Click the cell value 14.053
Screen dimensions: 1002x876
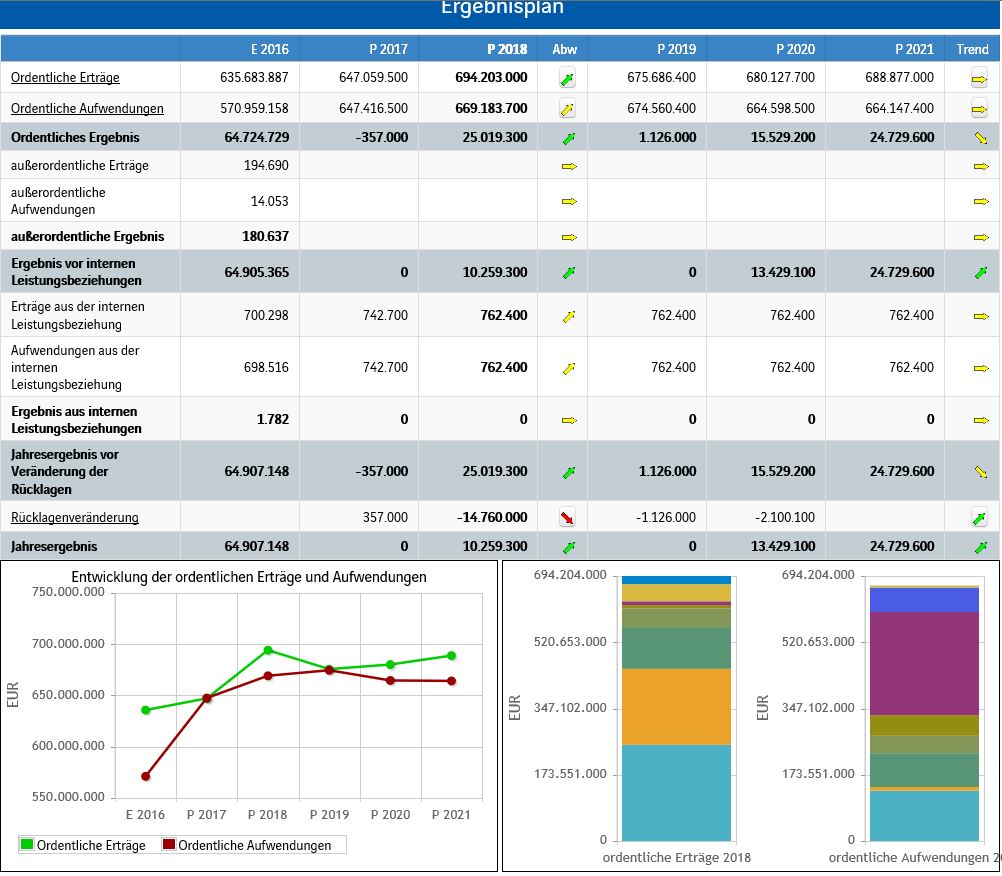270,201
